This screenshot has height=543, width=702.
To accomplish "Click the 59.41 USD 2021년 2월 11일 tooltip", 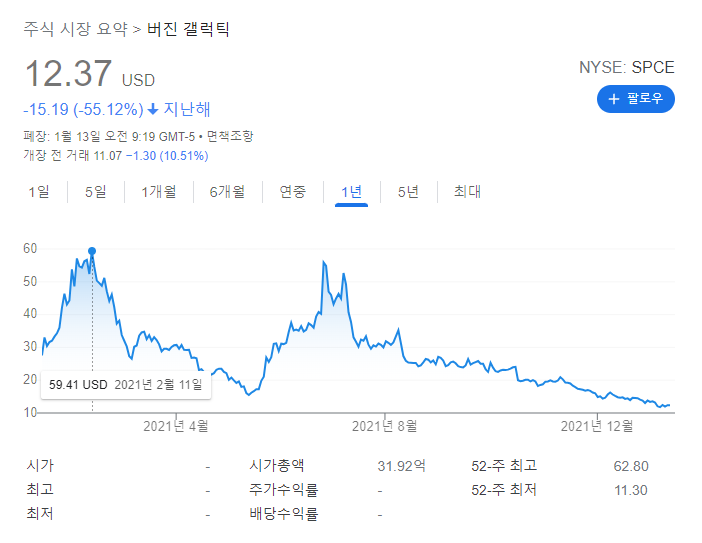I will (x=126, y=385).
